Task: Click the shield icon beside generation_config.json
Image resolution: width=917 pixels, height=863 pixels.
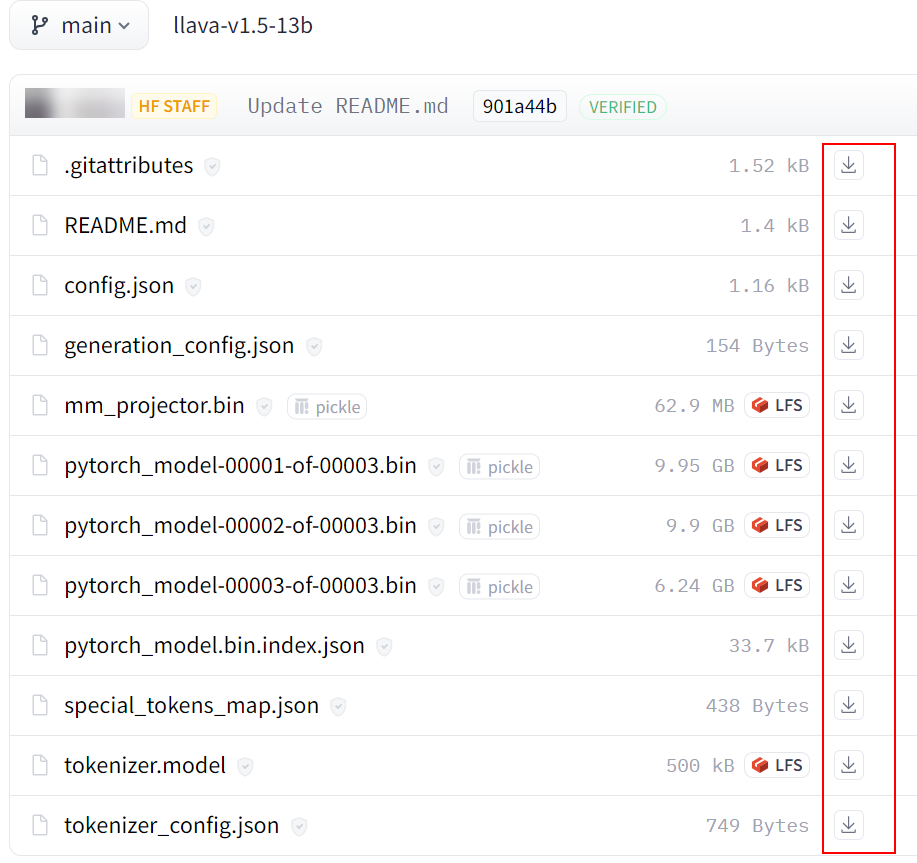Action: [314, 347]
